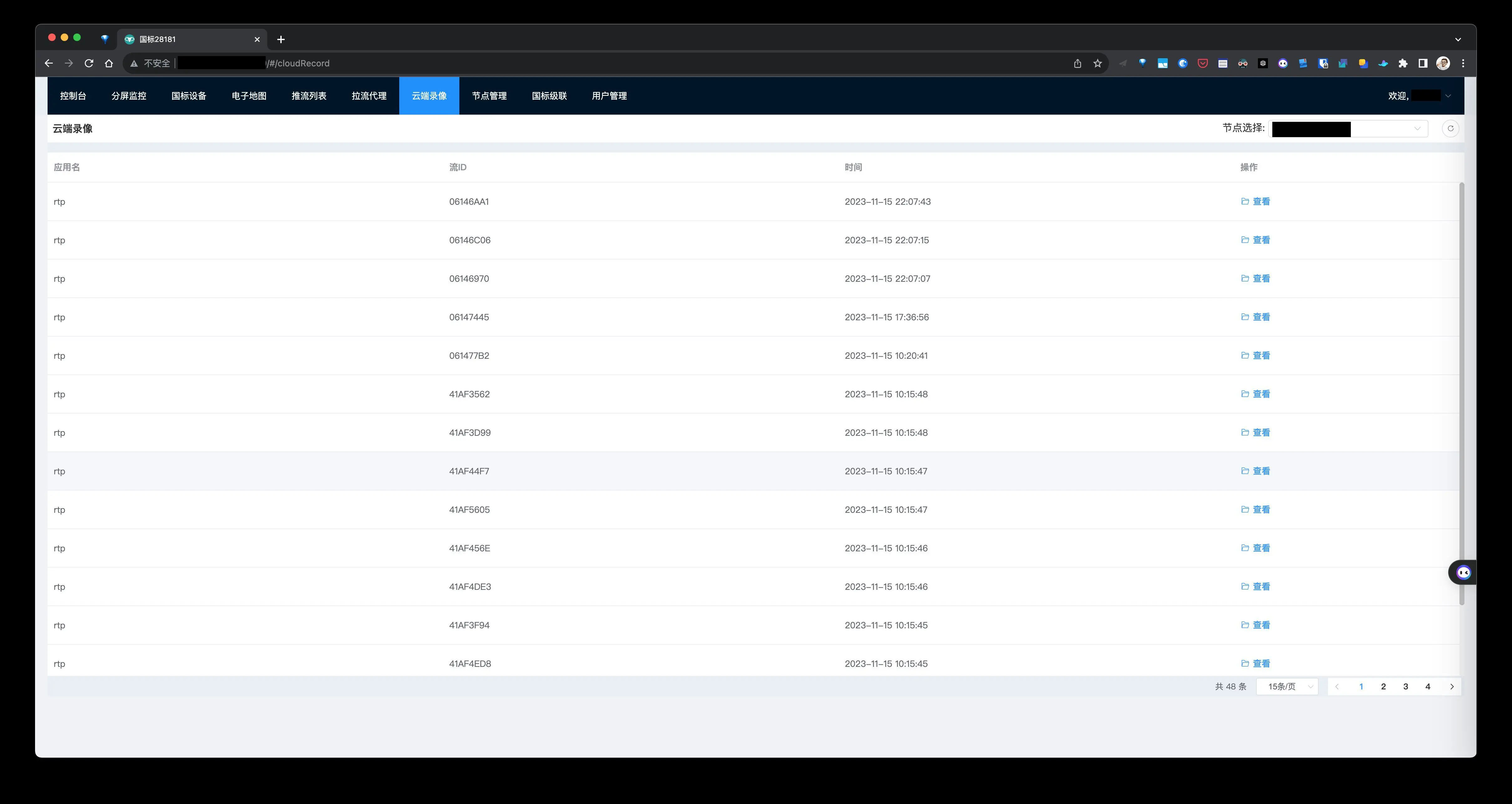Click folder icon for stream 06146AA1
Image resolution: width=1512 pixels, height=804 pixels.
(1244, 201)
